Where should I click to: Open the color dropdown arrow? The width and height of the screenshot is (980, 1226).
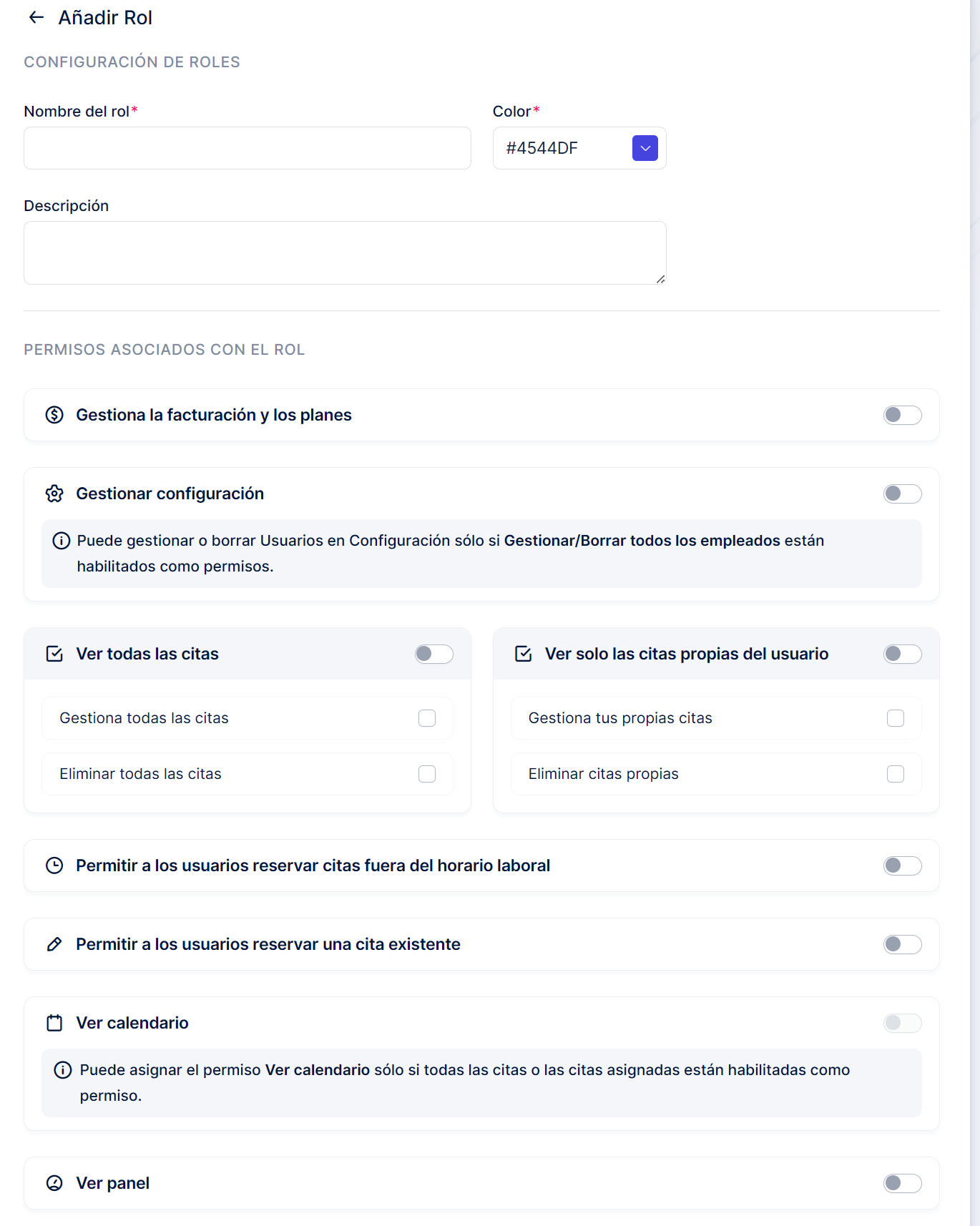tap(645, 148)
